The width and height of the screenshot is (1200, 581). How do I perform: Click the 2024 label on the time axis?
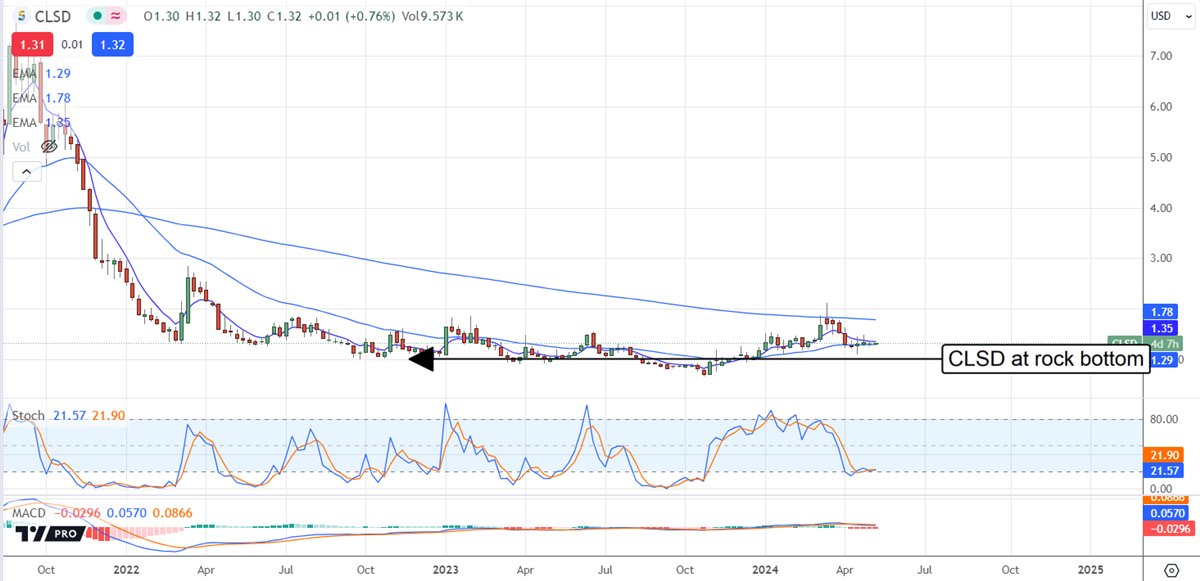coord(764,568)
